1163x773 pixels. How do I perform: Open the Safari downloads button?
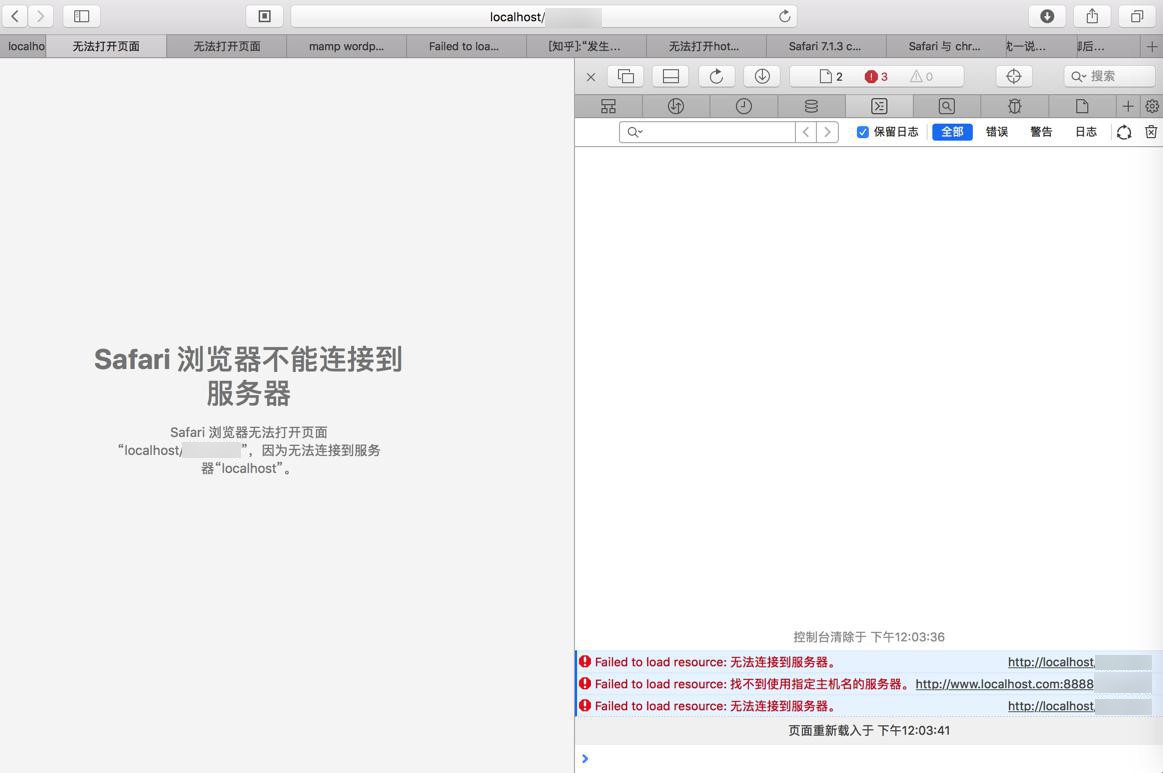(1047, 16)
